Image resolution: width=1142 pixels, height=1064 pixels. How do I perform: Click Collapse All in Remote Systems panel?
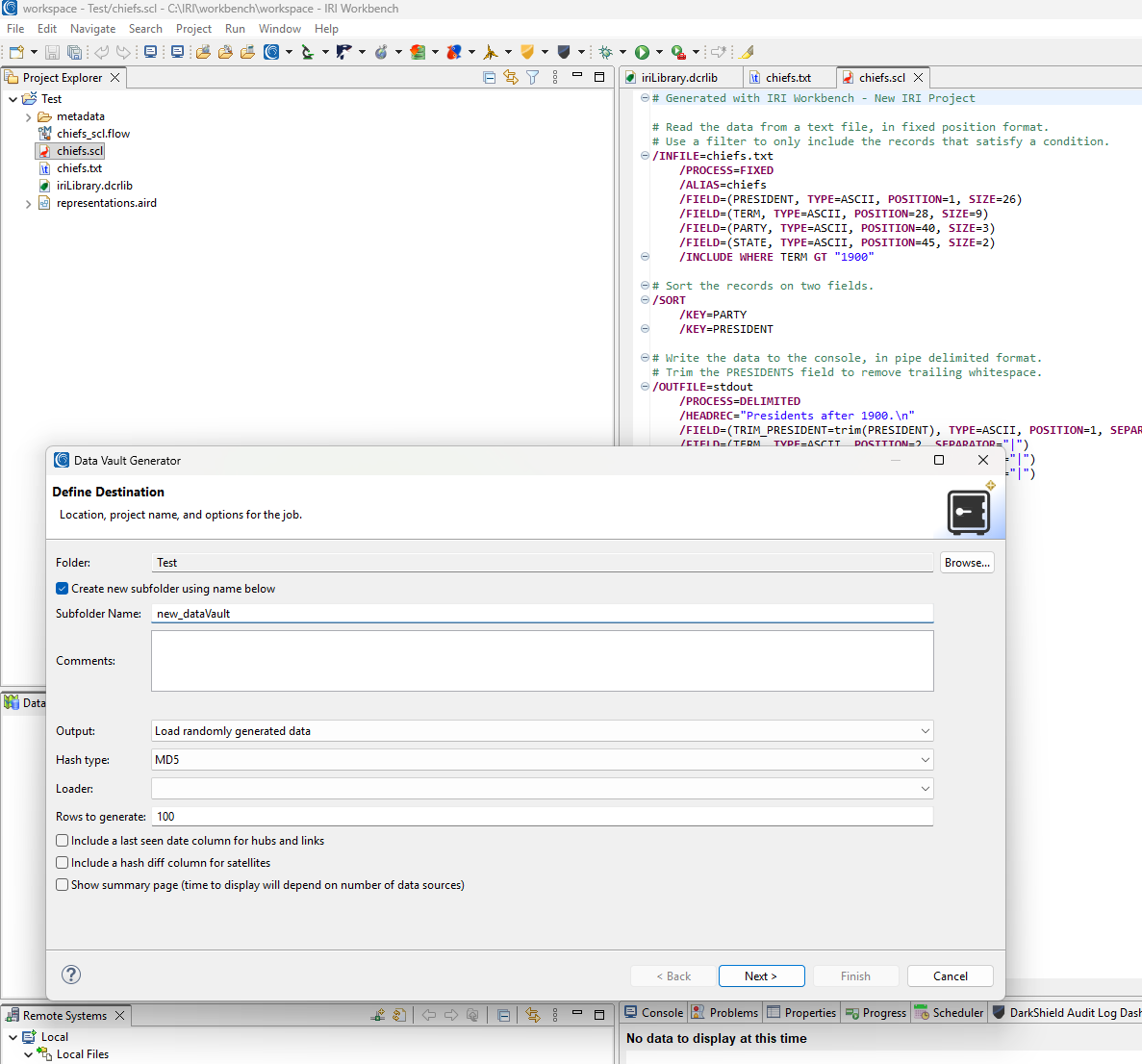tap(503, 1015)
